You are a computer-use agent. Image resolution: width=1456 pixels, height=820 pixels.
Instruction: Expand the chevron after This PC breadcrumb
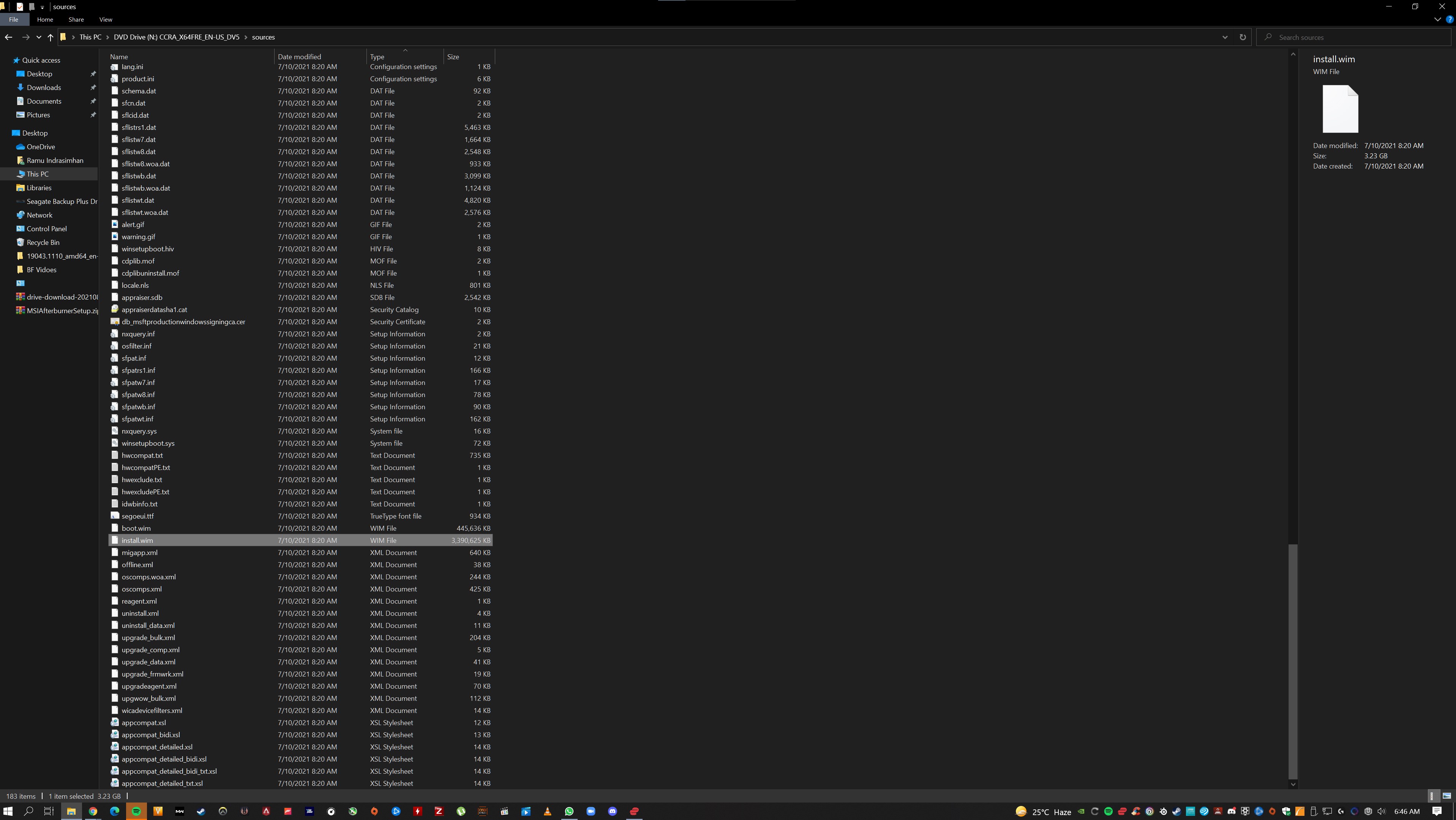(107, 37)
